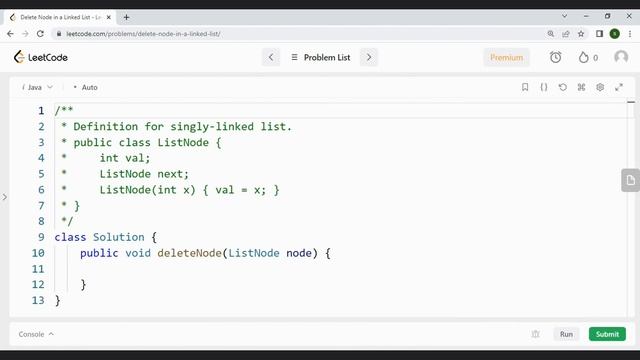Viewport: 640px width, 360px height.
Task: Open the tab search dropdown arrow
Action: (x=564, y=16)
